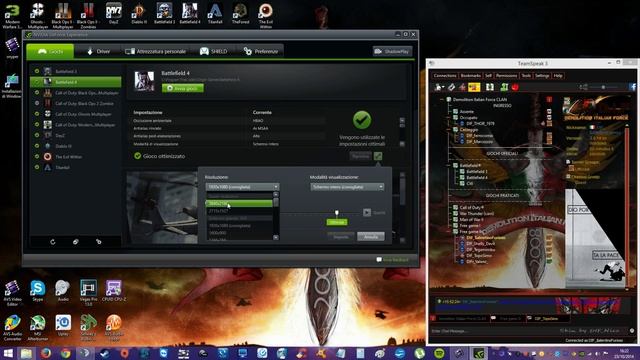This screenshot has height=360, width=640.
Task: Click the Facebook icon in TeamSpeak toolbar
Action: [633, 87]
